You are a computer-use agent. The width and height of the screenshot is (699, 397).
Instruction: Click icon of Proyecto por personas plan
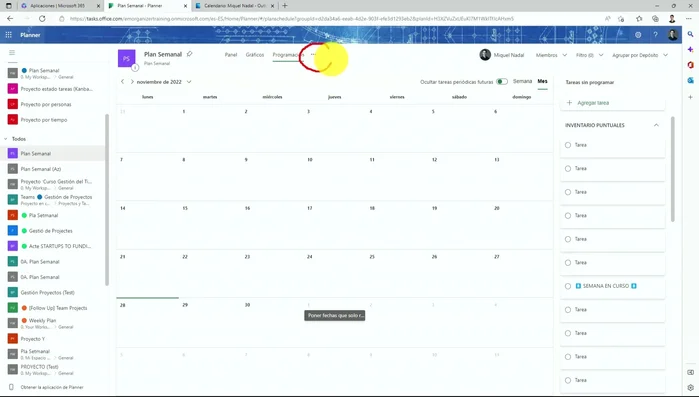[x=13, y=104]
